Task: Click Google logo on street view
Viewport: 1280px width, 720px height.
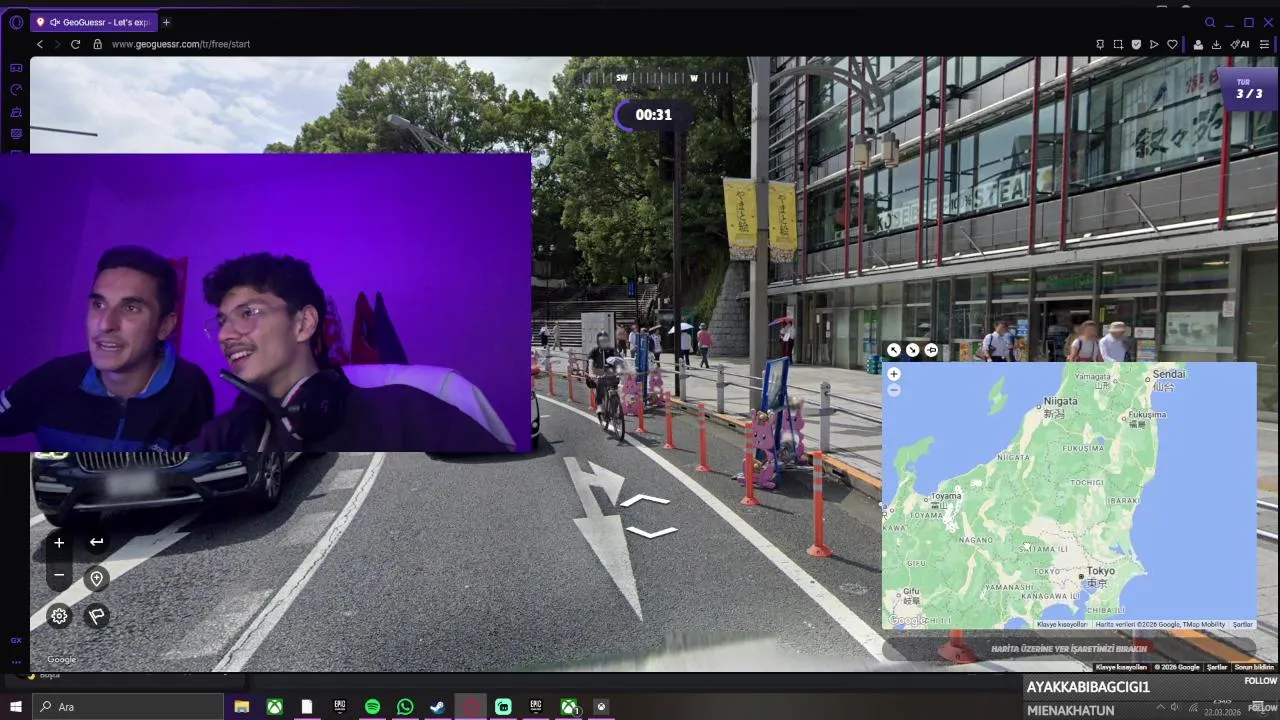Action: click(x=61, y=659)
